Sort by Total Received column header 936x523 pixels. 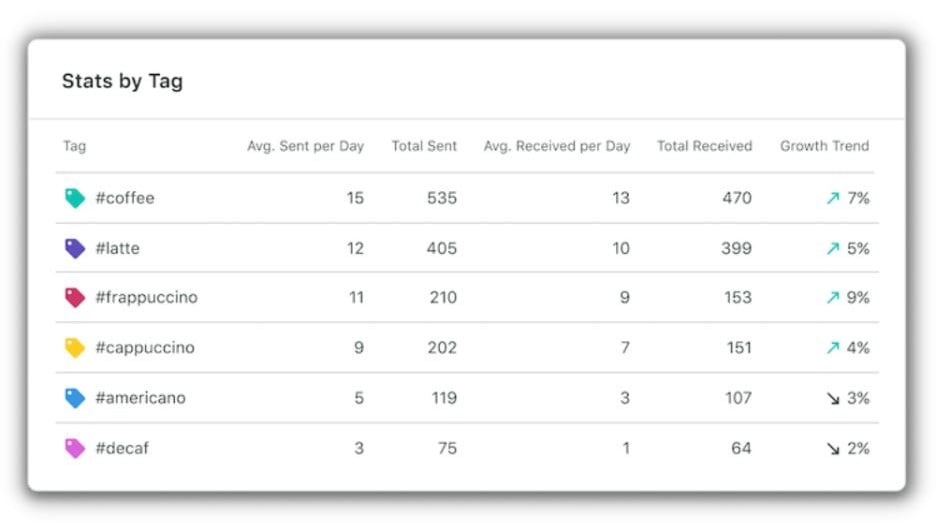704,146
